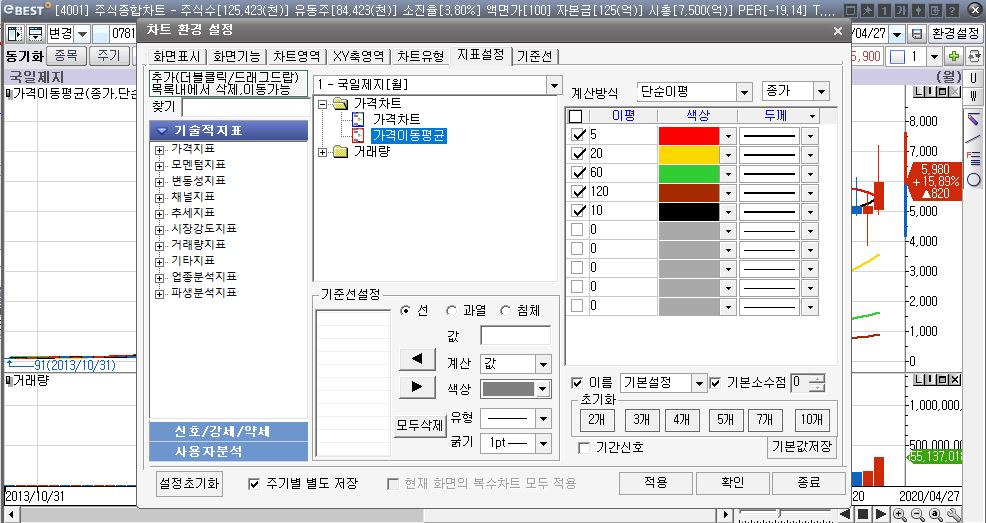
Task: Open the 굵기 1pt thickness dropdown
Action: click(x=543, y=443)
